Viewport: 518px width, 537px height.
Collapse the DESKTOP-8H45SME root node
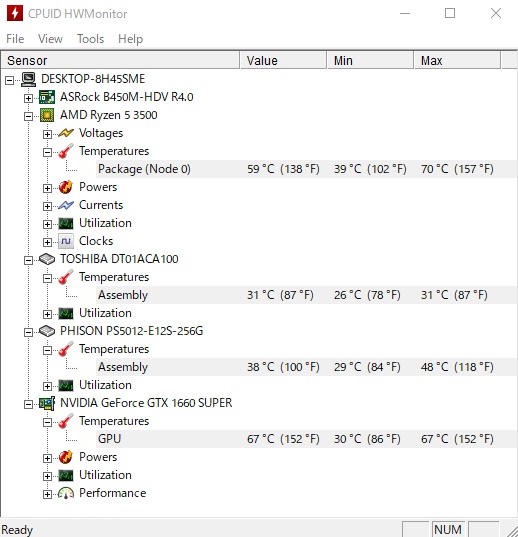click(x=10, y=80)
